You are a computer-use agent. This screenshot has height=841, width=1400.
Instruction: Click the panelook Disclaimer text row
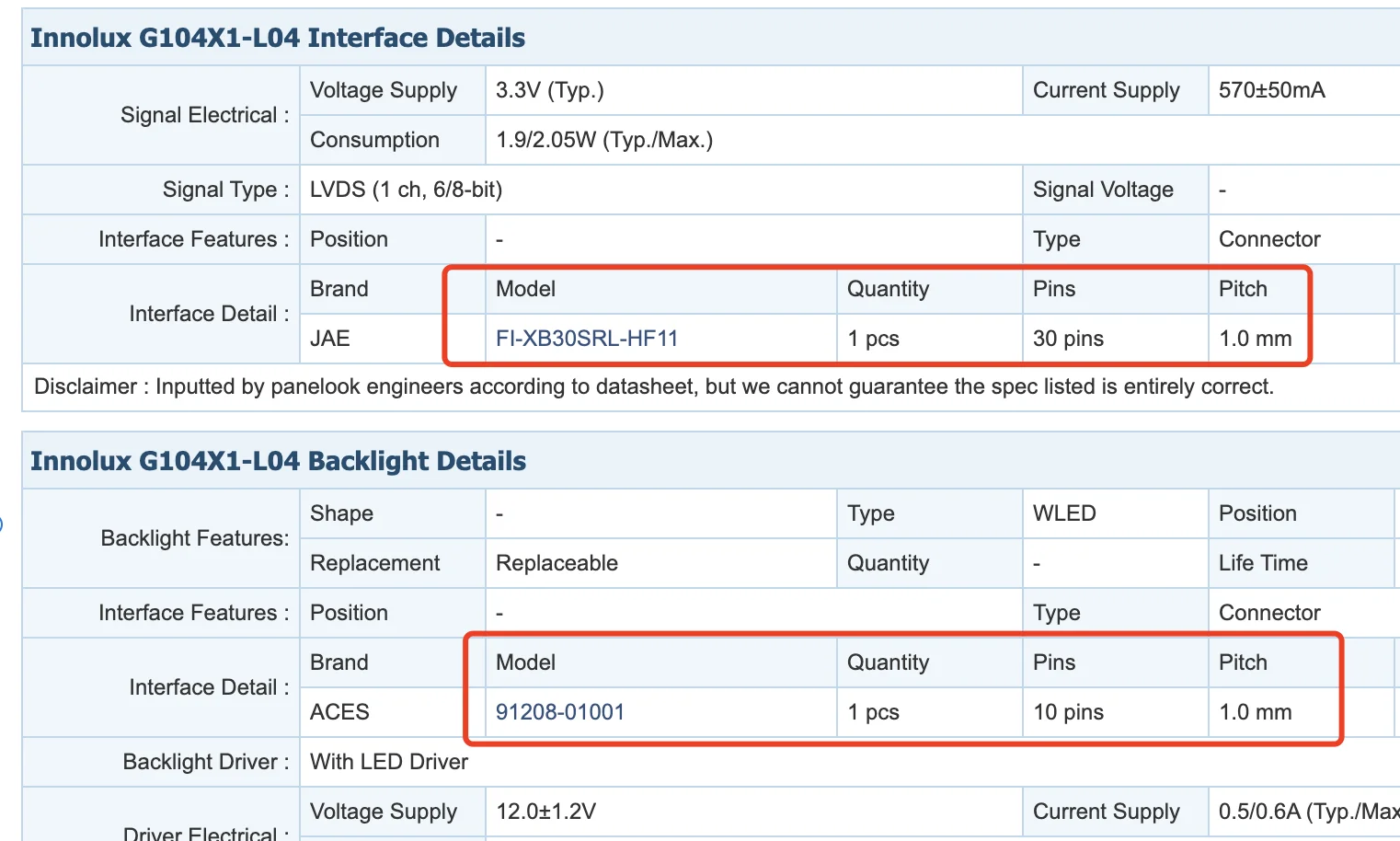[x=653, y=386]
